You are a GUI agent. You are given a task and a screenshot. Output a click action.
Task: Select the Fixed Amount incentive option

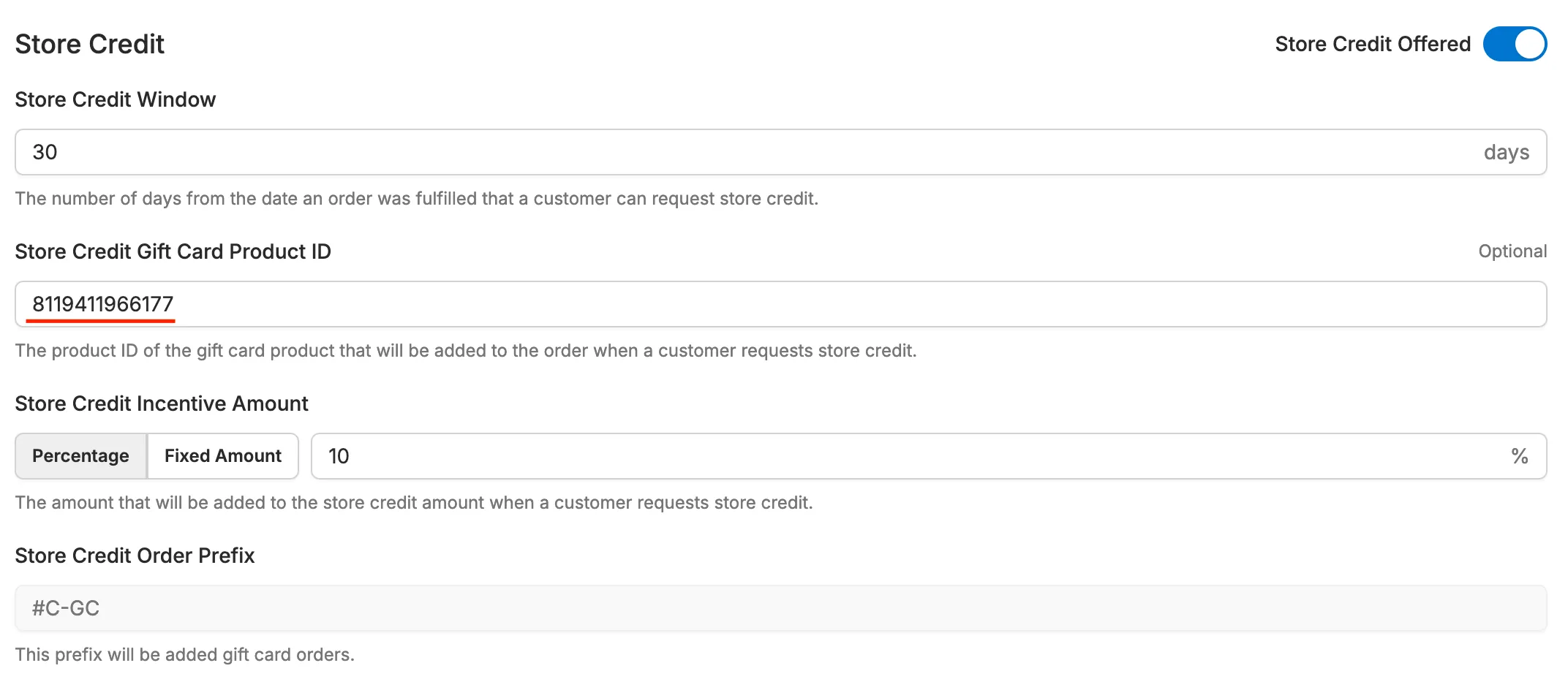(x=222, y=455)
